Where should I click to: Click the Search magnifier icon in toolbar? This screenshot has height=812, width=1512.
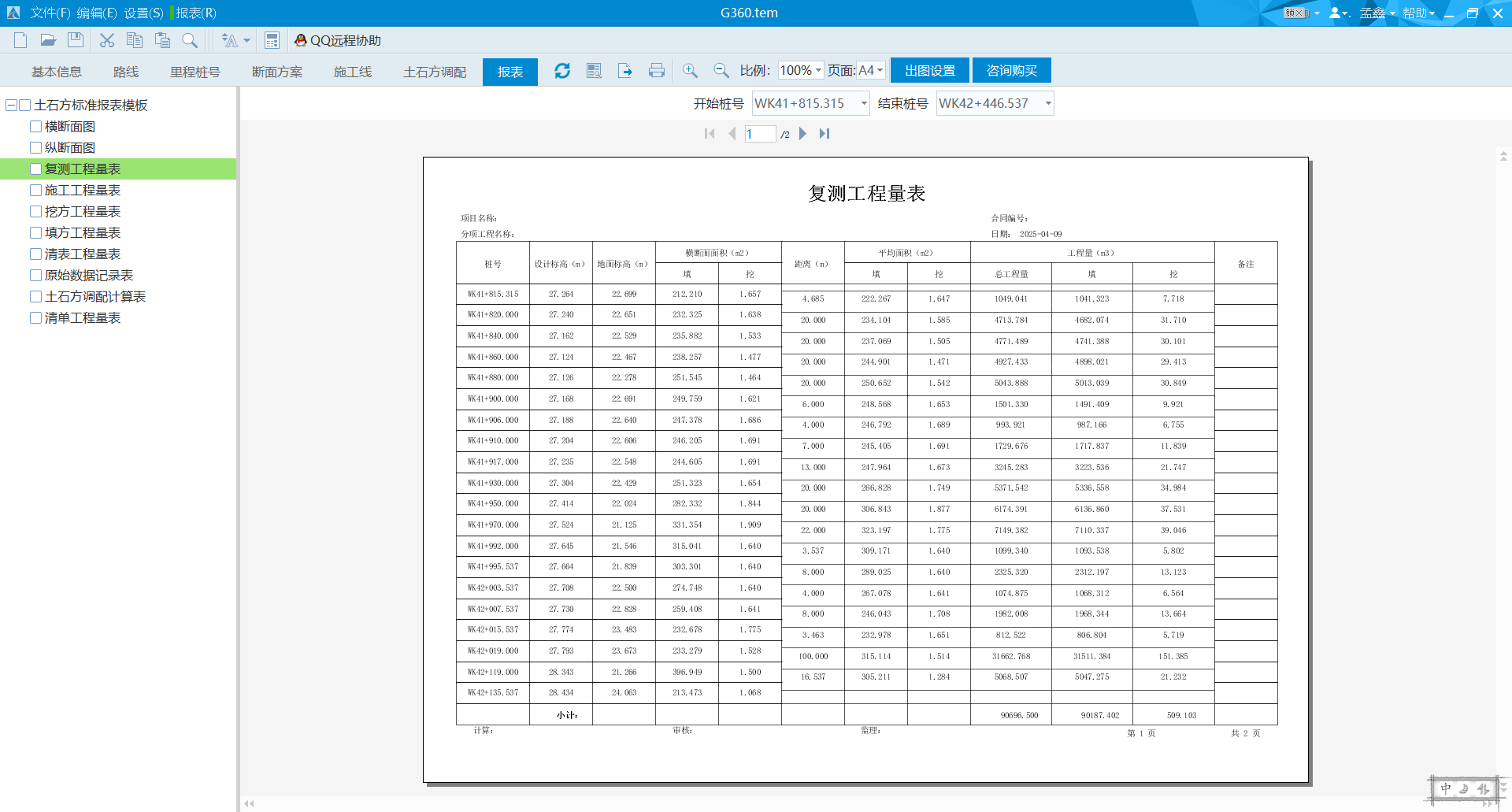pos(190,40)
